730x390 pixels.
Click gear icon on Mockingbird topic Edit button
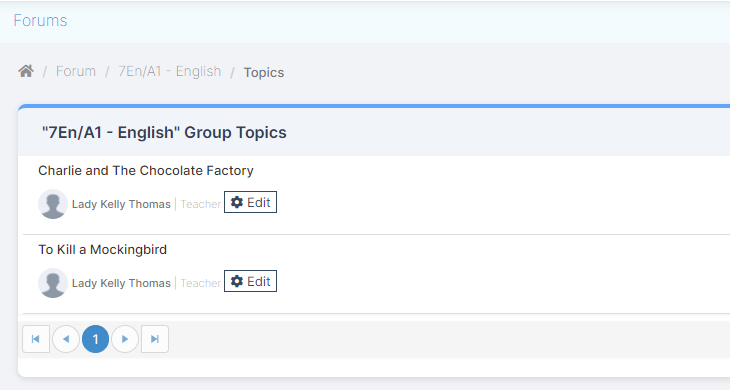point(237,281)
